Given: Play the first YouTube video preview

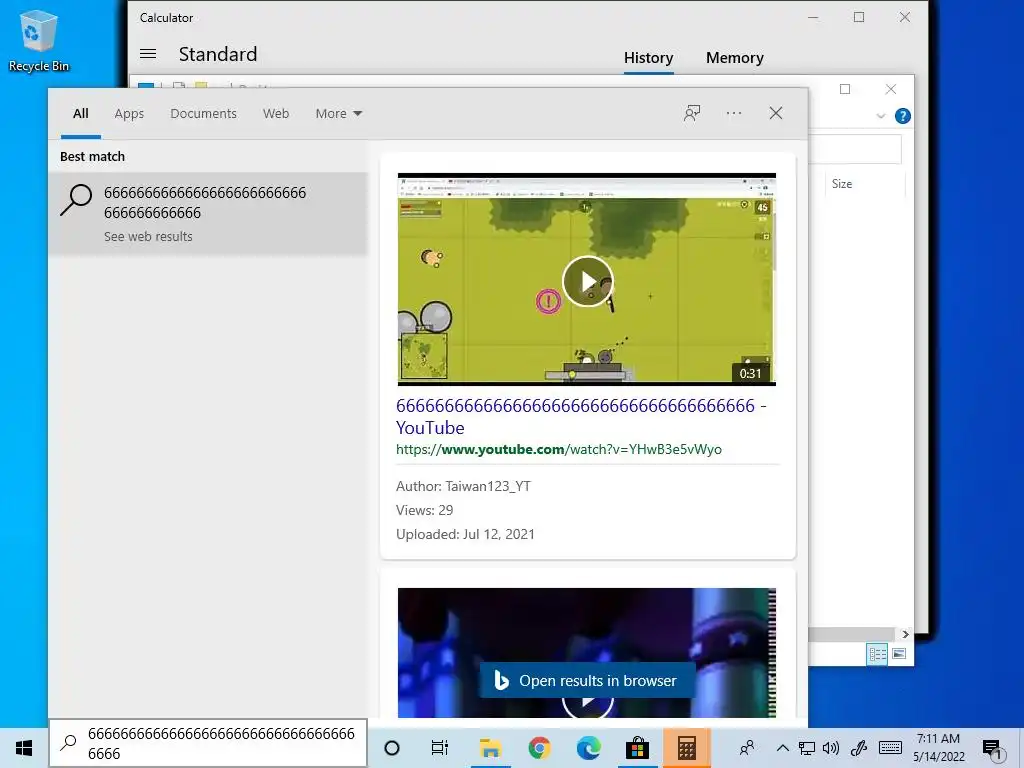Looking at the screenshot, I should point(588,281).
